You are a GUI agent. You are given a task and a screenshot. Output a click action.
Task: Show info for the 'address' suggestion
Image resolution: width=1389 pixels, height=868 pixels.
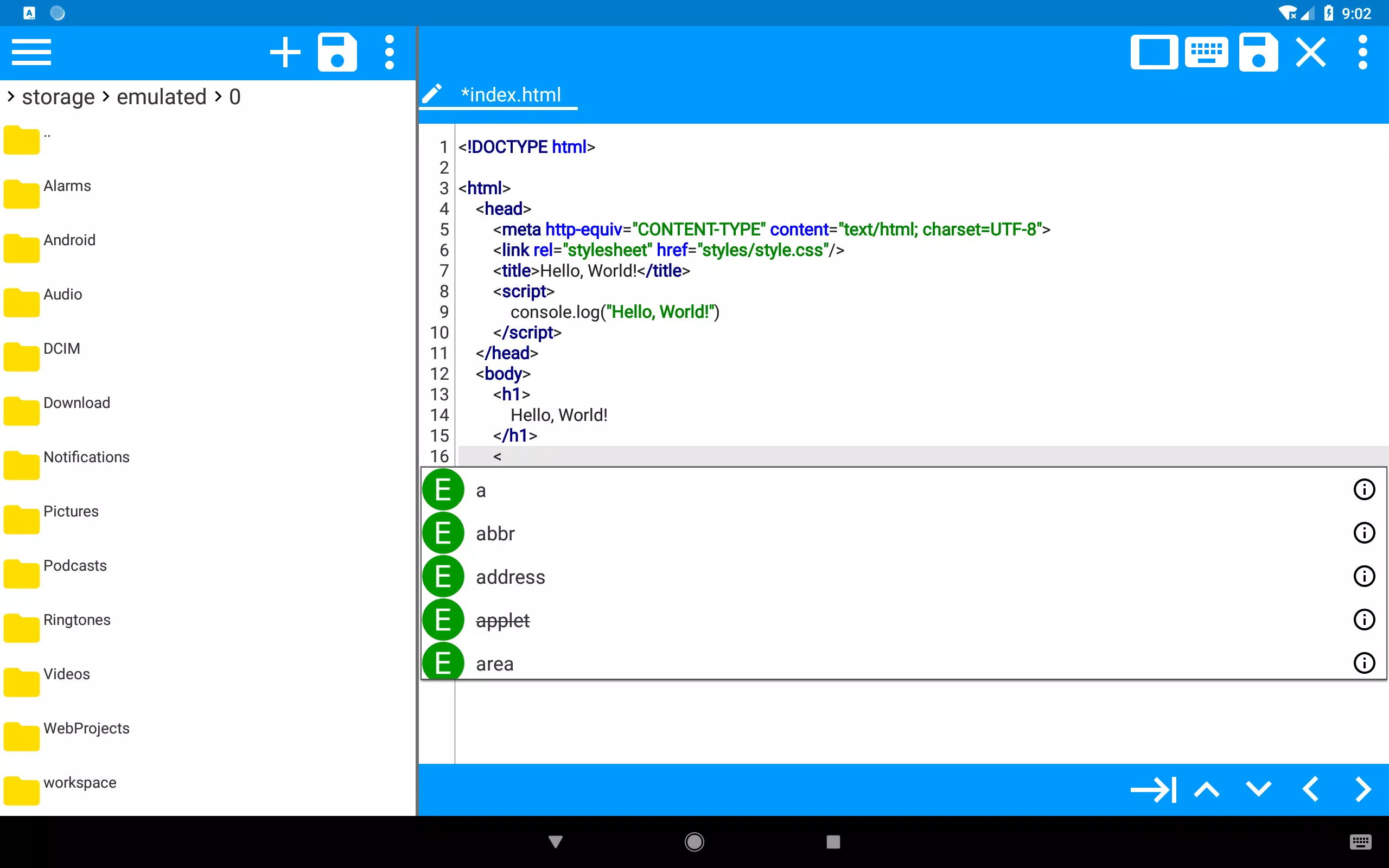click(1365, 576)
